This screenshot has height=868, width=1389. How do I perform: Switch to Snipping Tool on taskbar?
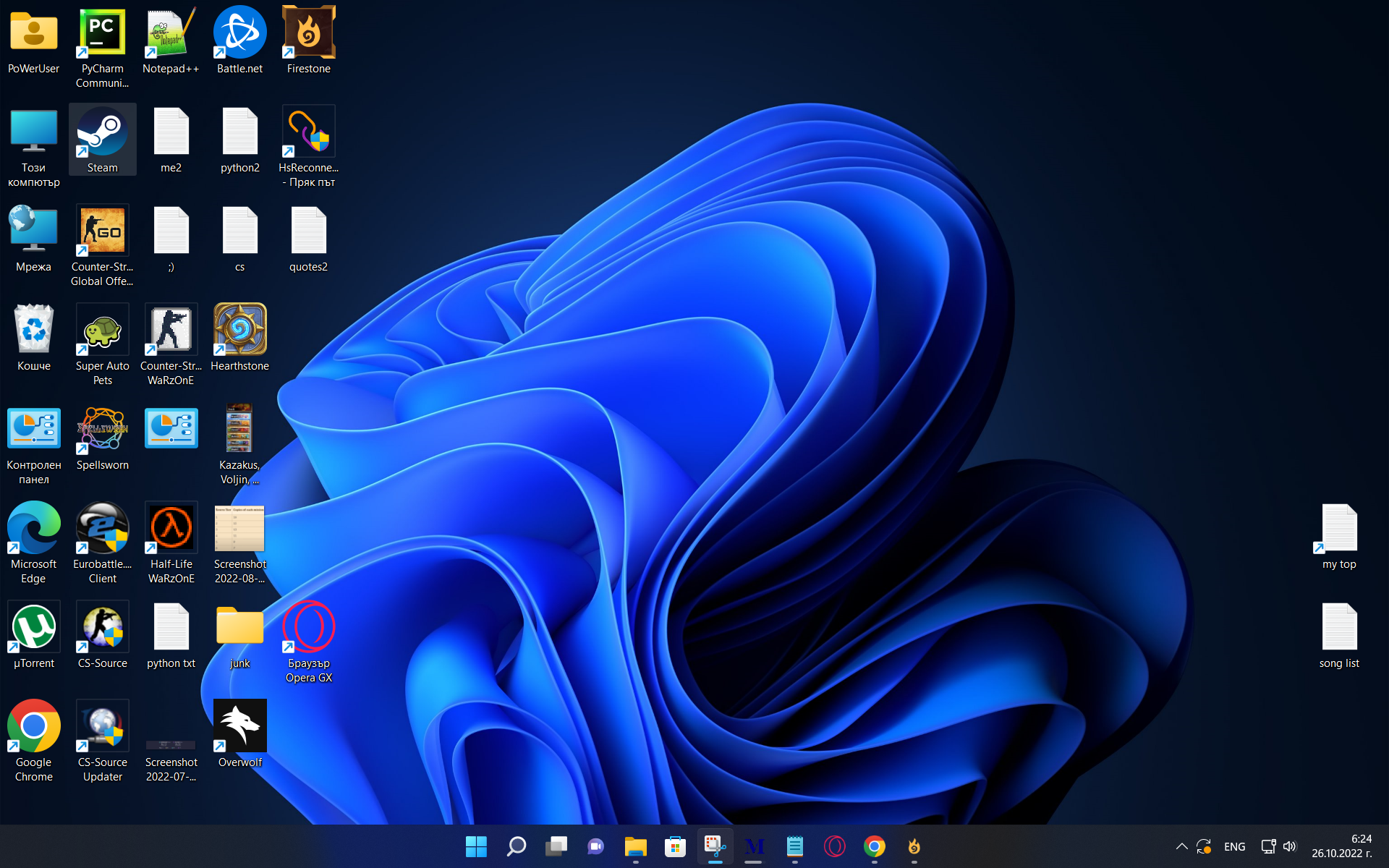[715, 846]
